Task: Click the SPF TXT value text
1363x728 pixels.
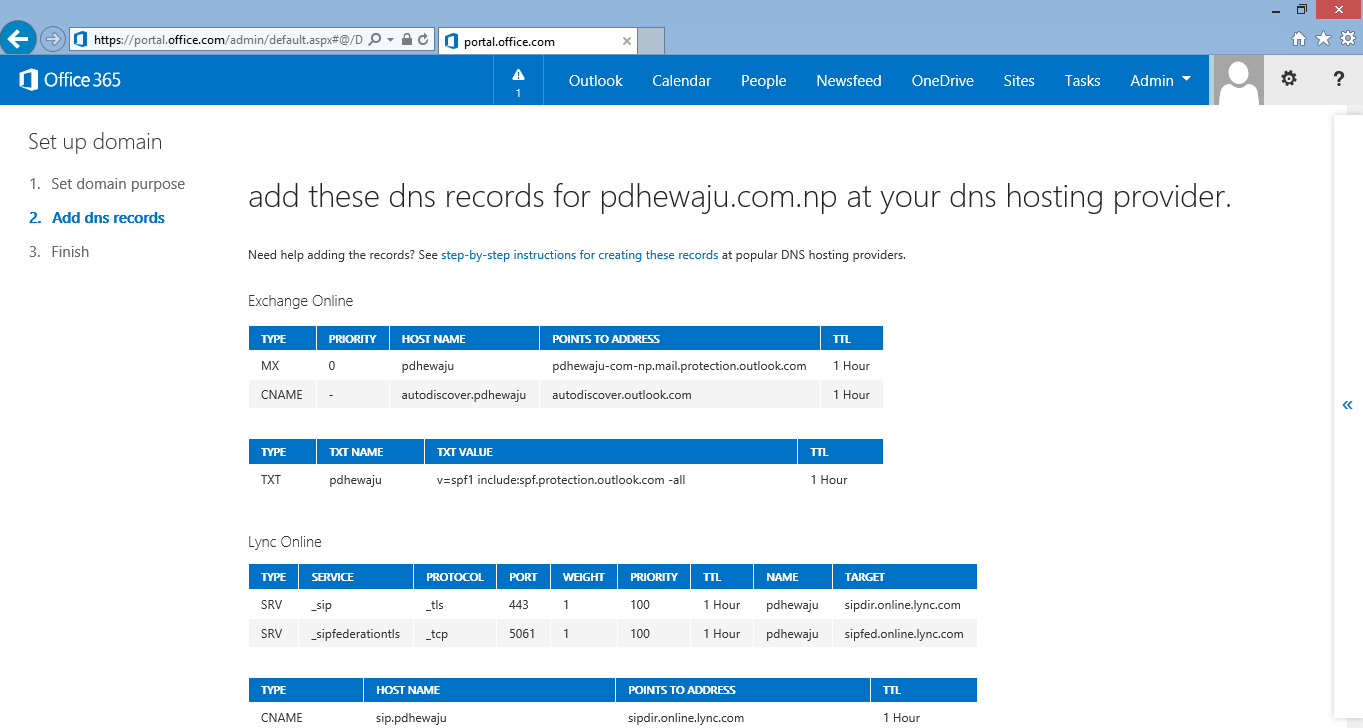Action: 561,480
